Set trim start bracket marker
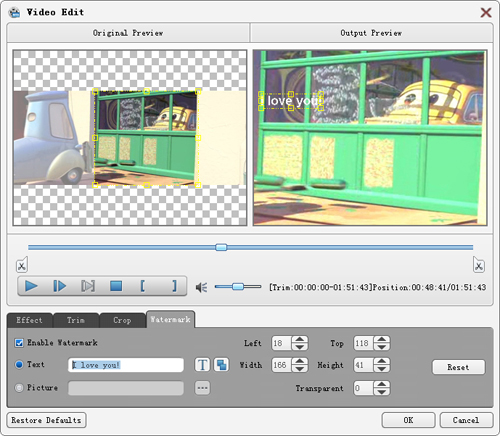Image resolution: width=500 pixels, height=436 pixels. pos(143,286)
